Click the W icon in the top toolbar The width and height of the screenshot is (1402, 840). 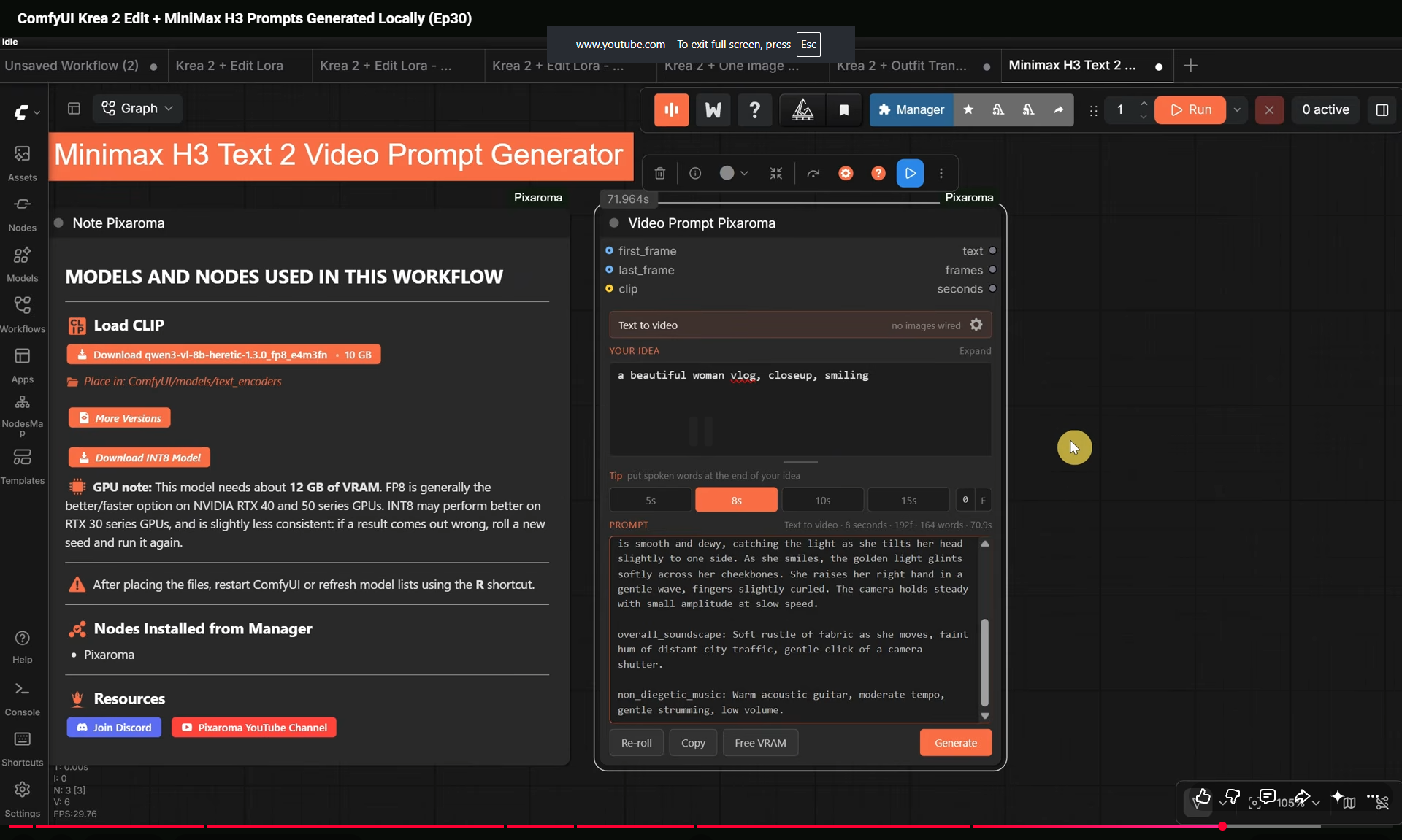pyautogui.click(x=713, y=109)
